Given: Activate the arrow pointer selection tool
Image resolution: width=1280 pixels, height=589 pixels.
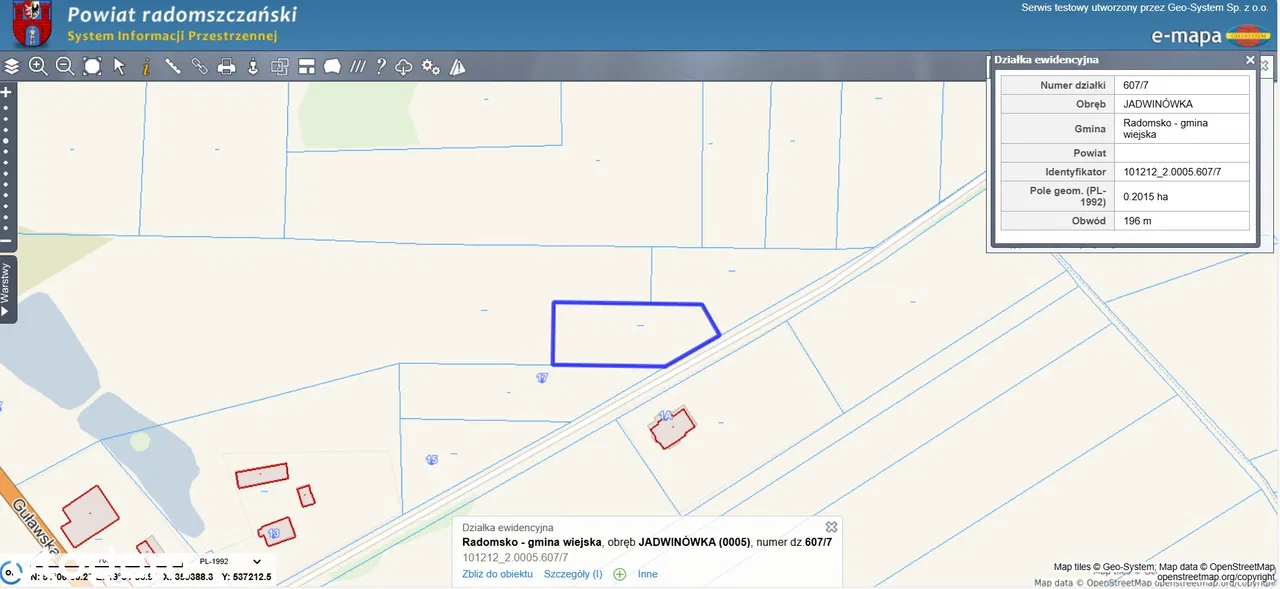Looking at the screenshot, I should click(119, 67).
